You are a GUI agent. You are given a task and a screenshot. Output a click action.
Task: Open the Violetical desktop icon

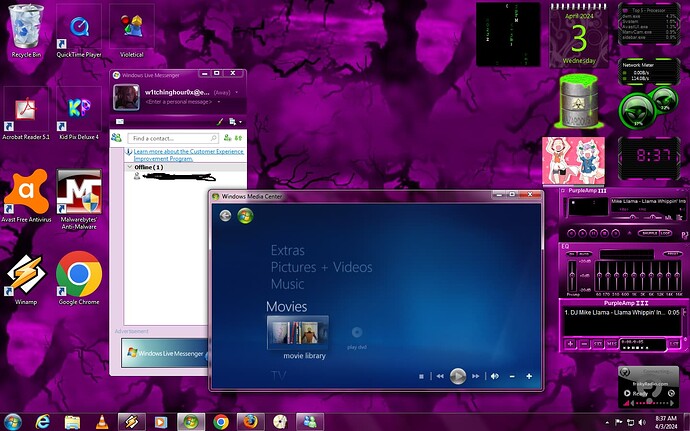coord(132,31)
